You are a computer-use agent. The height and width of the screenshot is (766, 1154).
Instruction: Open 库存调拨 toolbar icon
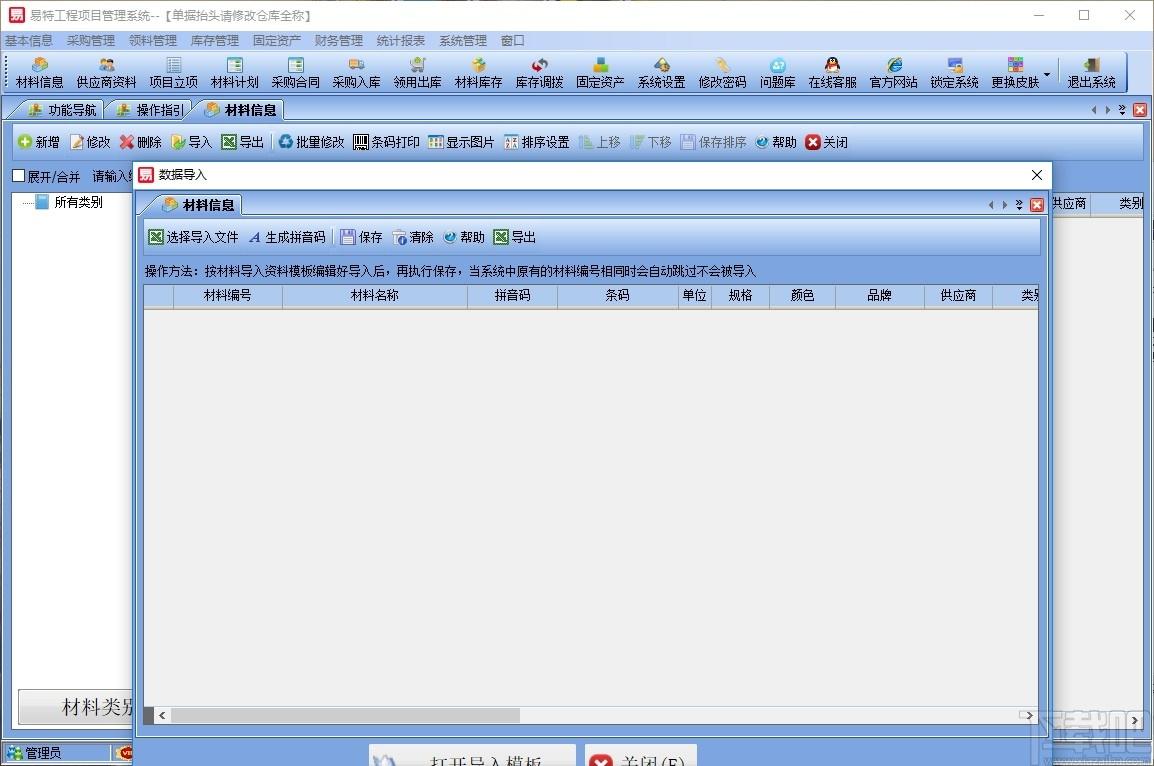click(x=539, y=73)
